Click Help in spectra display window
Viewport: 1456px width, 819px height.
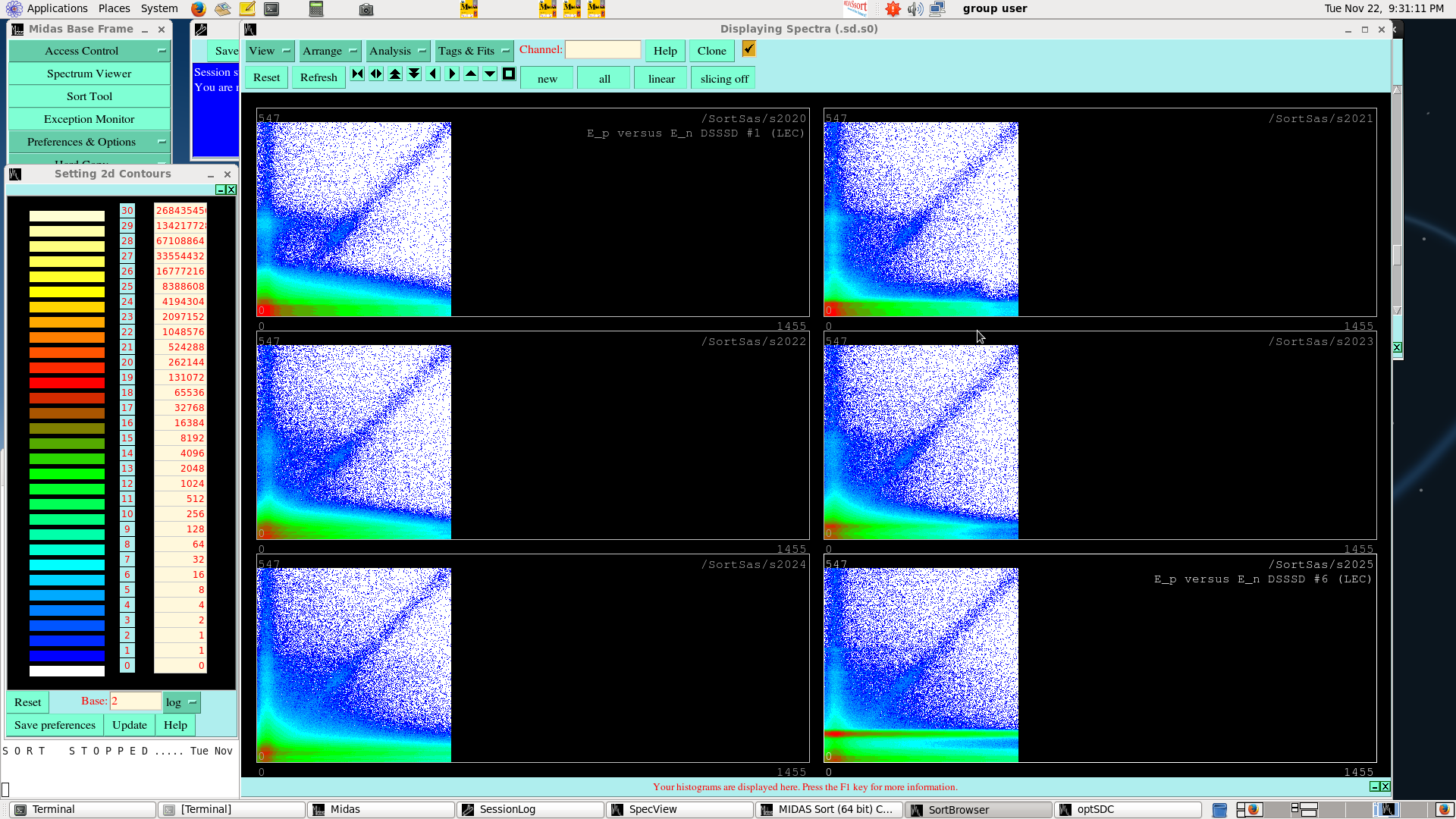(x=665, y=51)
